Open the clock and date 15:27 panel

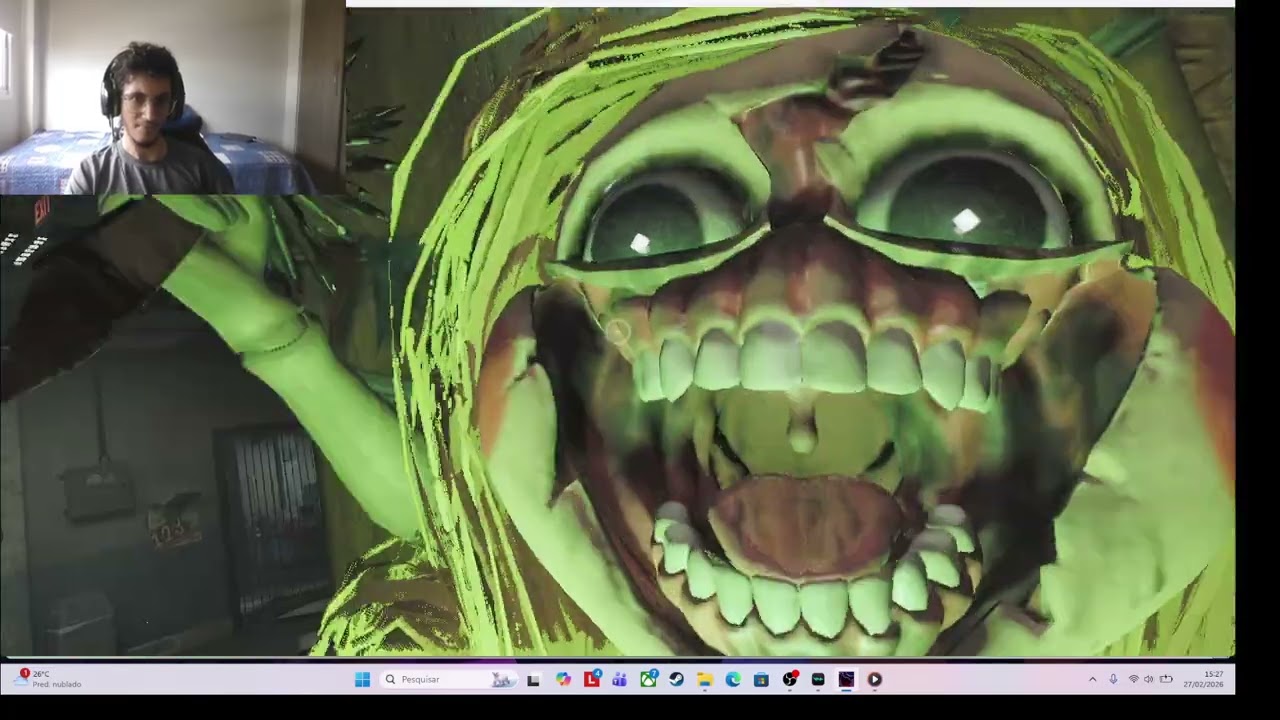1204,679
